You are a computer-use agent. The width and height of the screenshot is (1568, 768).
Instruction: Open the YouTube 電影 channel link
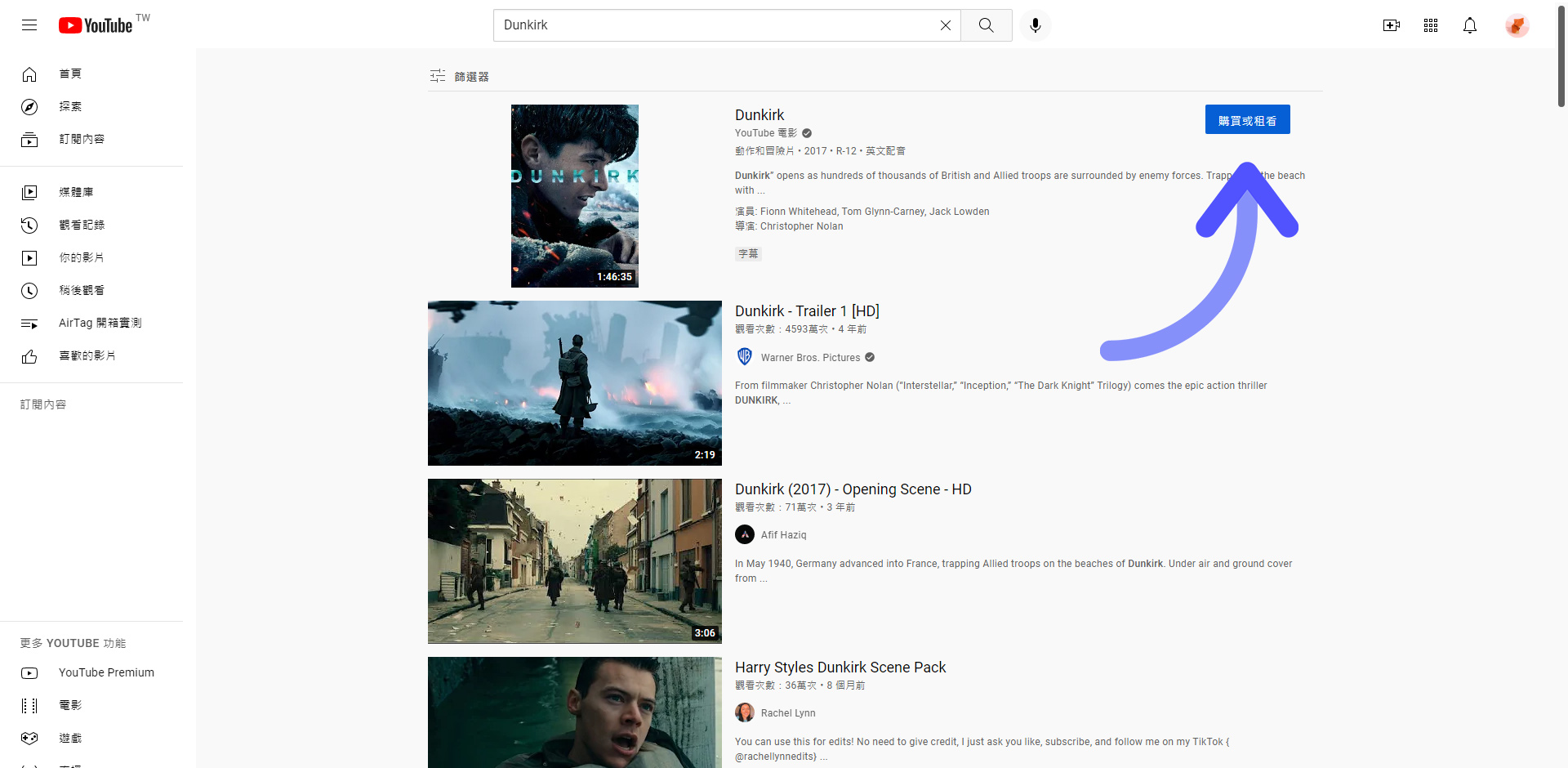[766, 133]
